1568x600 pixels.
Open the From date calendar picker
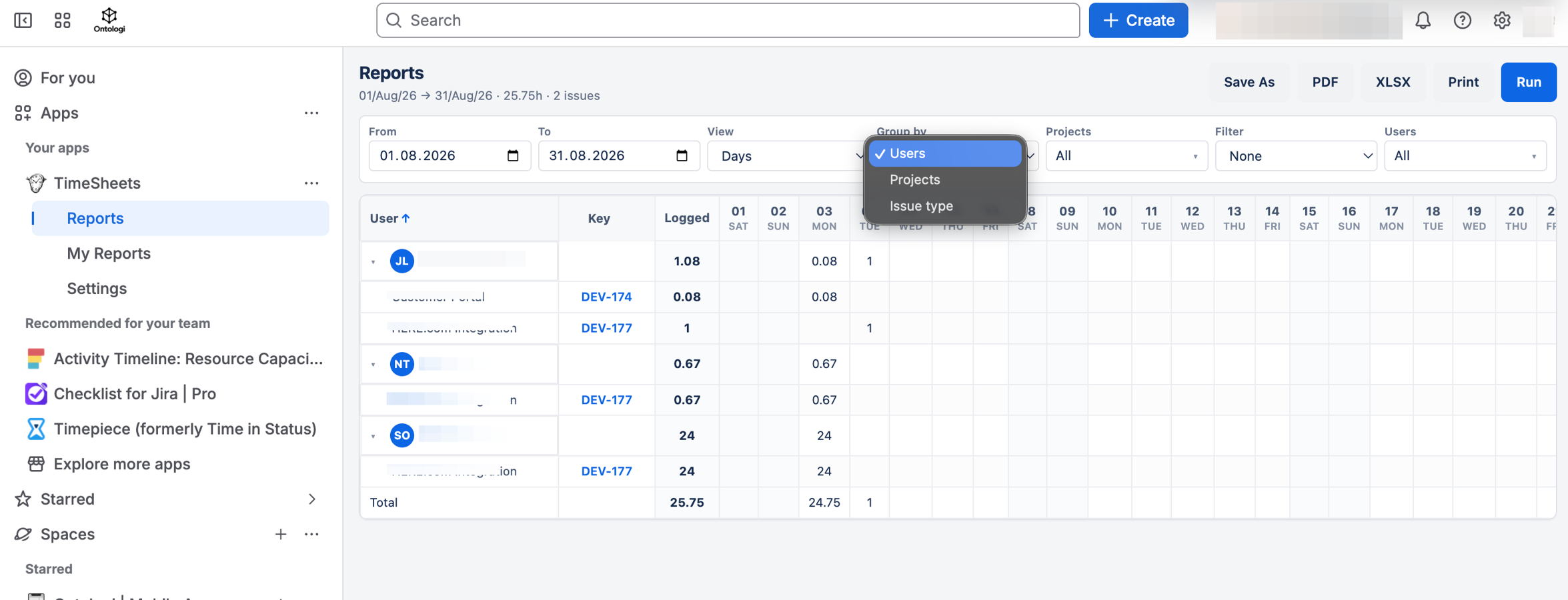(512, 156)
